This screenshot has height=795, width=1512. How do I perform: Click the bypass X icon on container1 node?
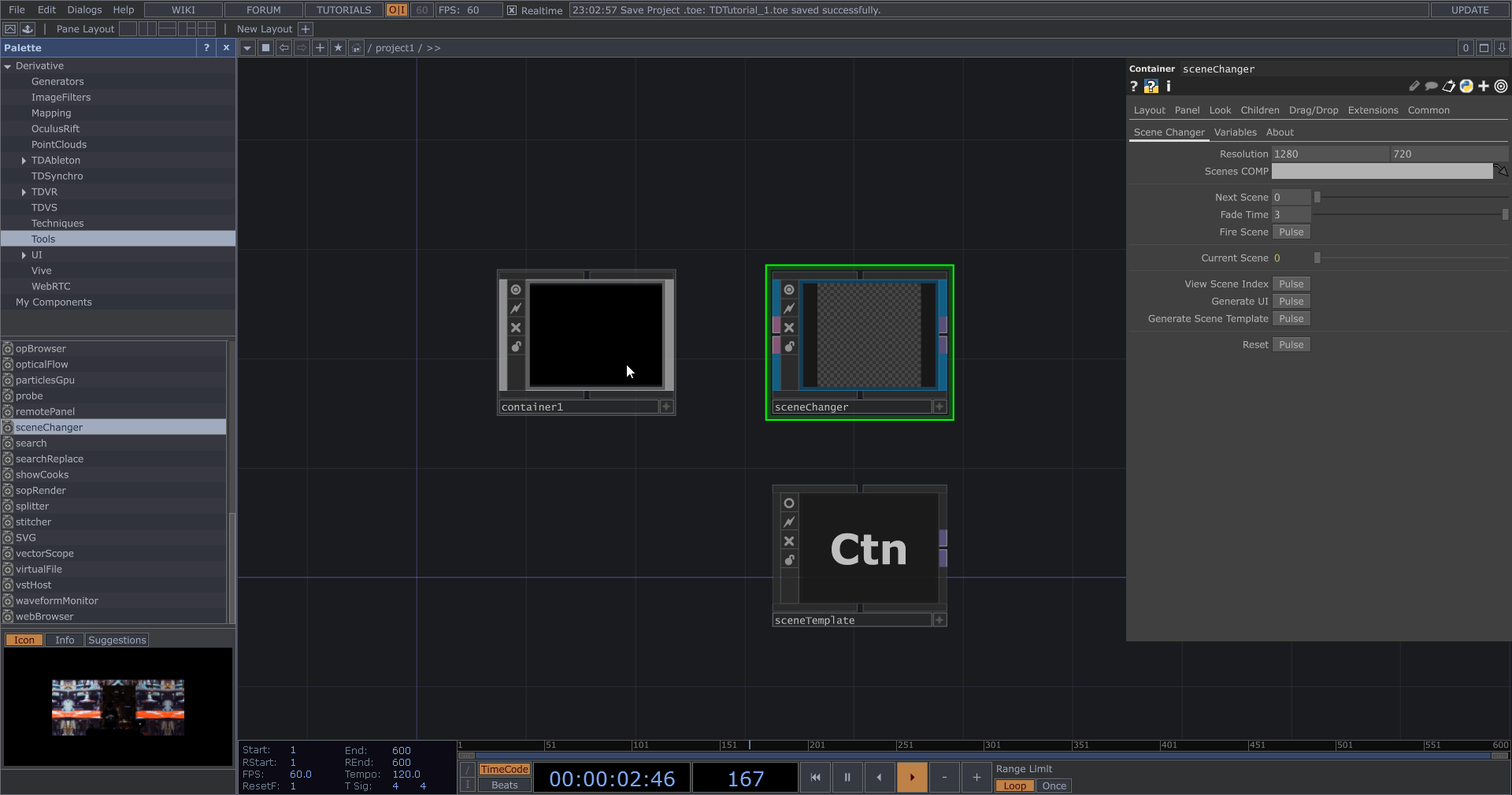[x=516, y=328]
